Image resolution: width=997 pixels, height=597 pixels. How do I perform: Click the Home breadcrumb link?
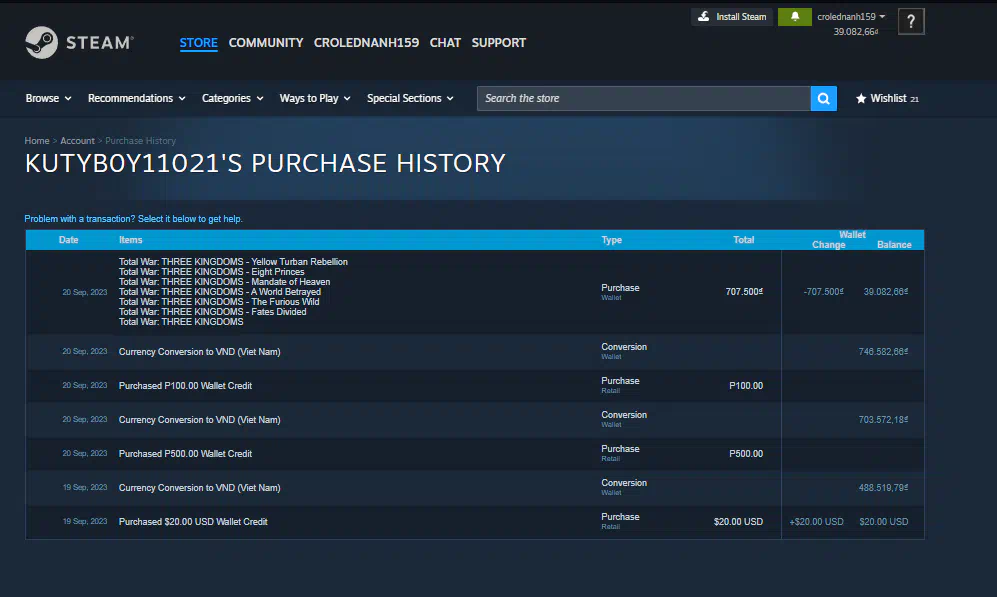point(36,141)
